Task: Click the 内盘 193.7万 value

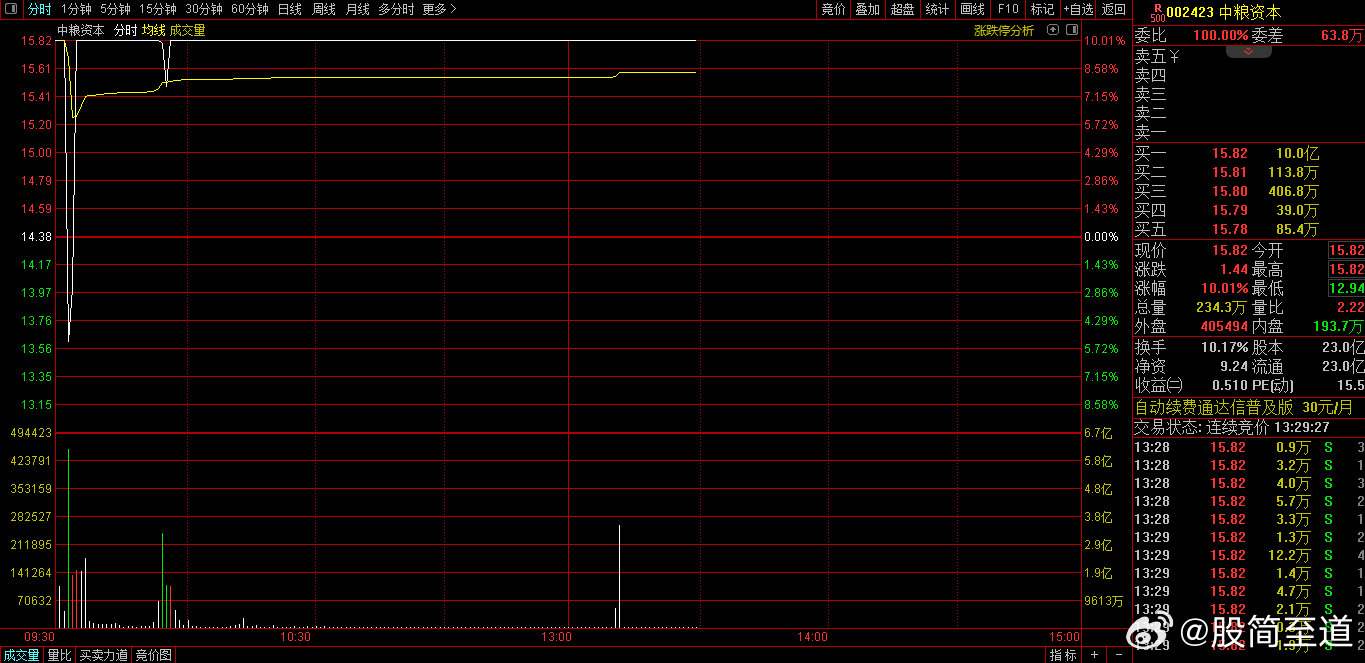Action: (1338, 326)
